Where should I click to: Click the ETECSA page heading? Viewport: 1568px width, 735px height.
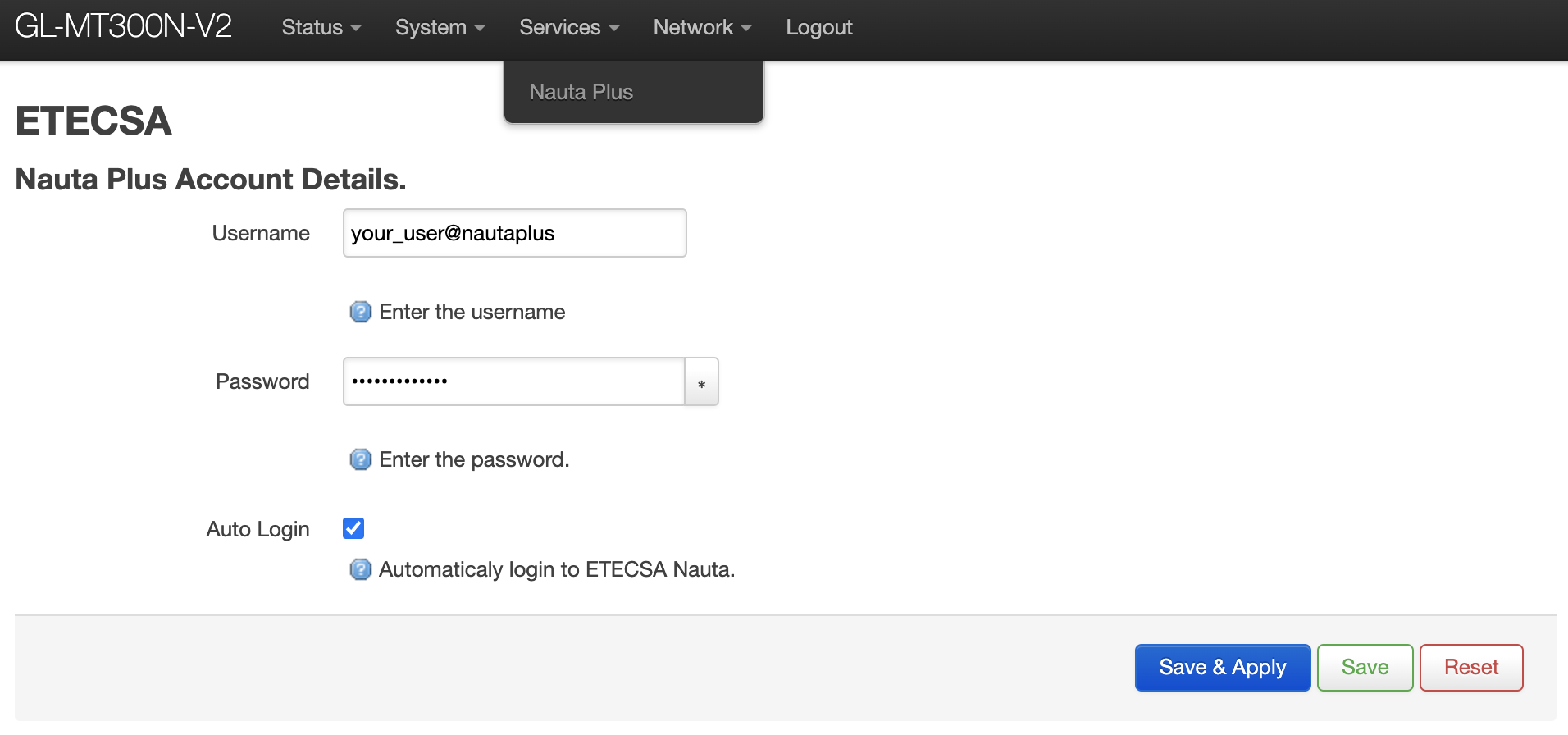point(93,120)
